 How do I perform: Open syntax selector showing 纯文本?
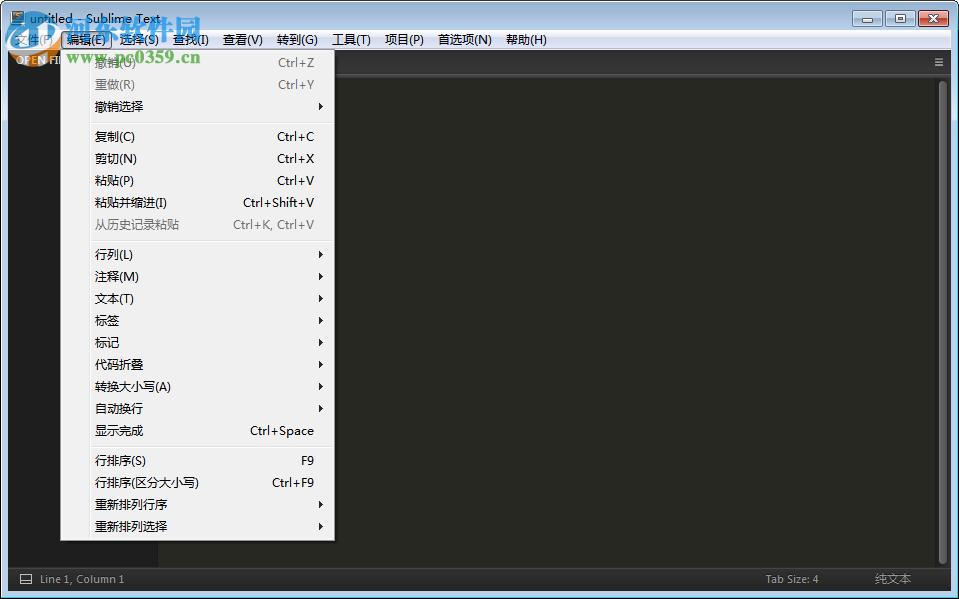(x=891, y=578)
